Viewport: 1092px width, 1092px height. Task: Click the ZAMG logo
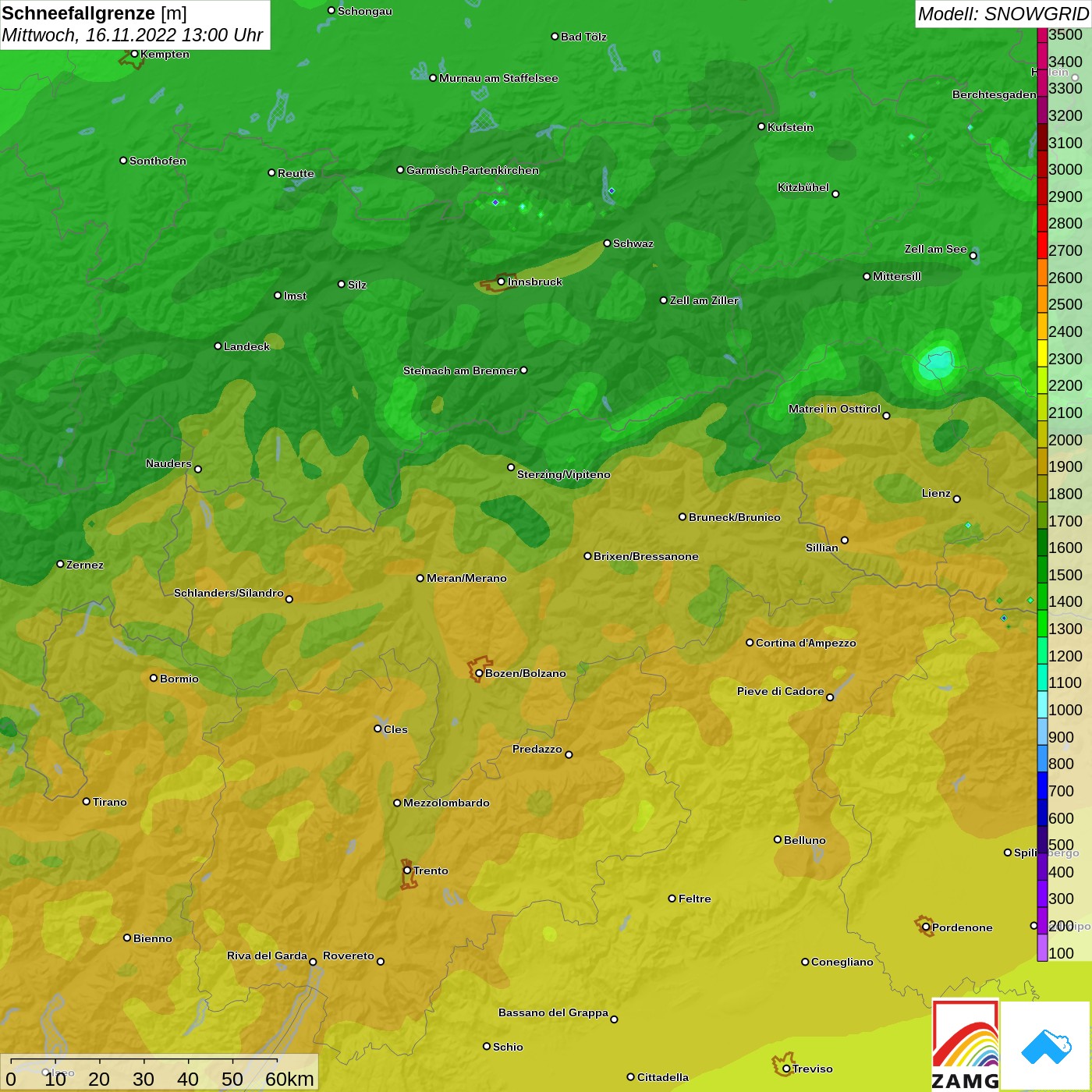coord(966,1044)
